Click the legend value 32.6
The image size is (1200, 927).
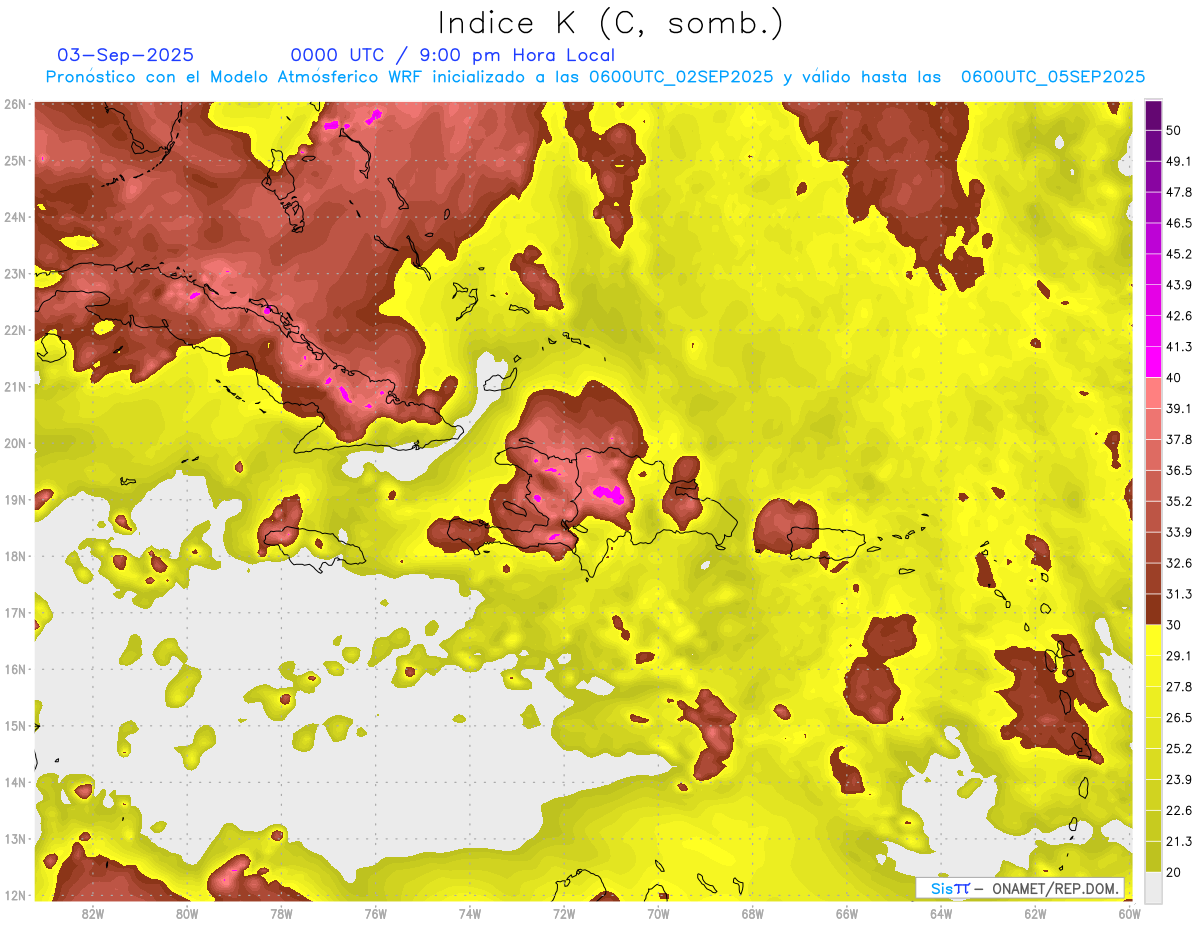[x=1179, y=563]
